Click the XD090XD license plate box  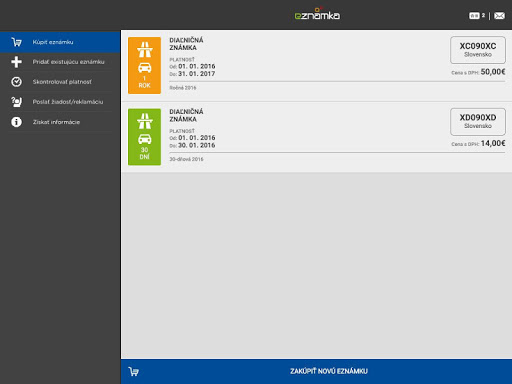tap(478, 122)
